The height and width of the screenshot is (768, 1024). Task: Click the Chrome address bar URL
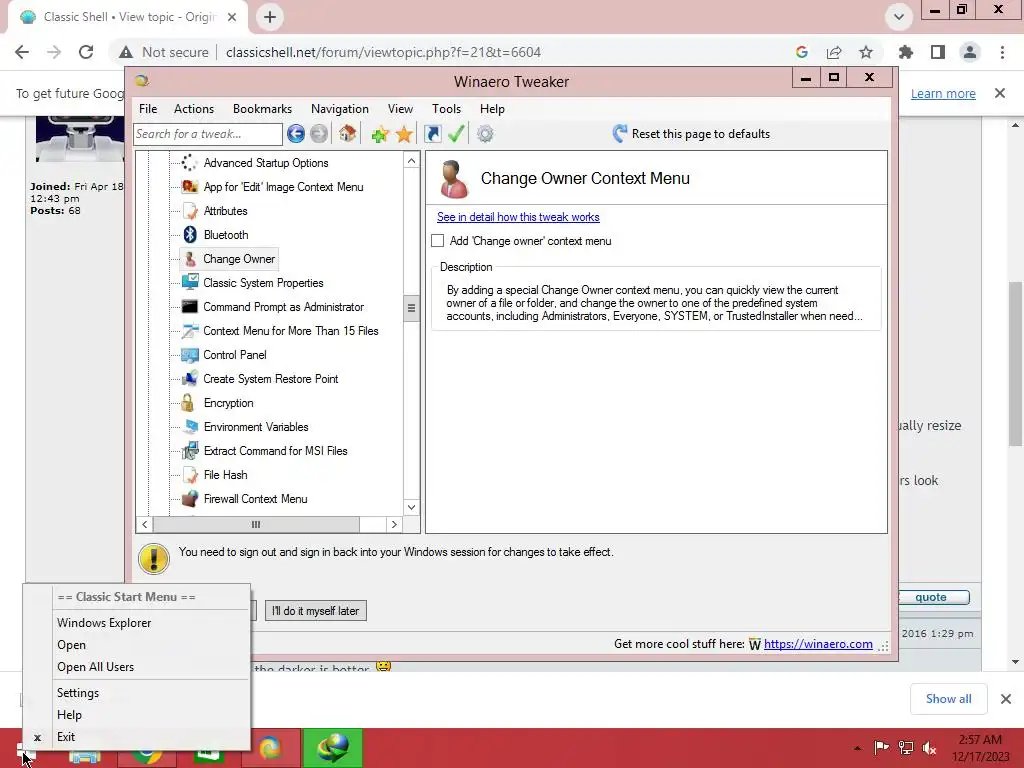383,52
